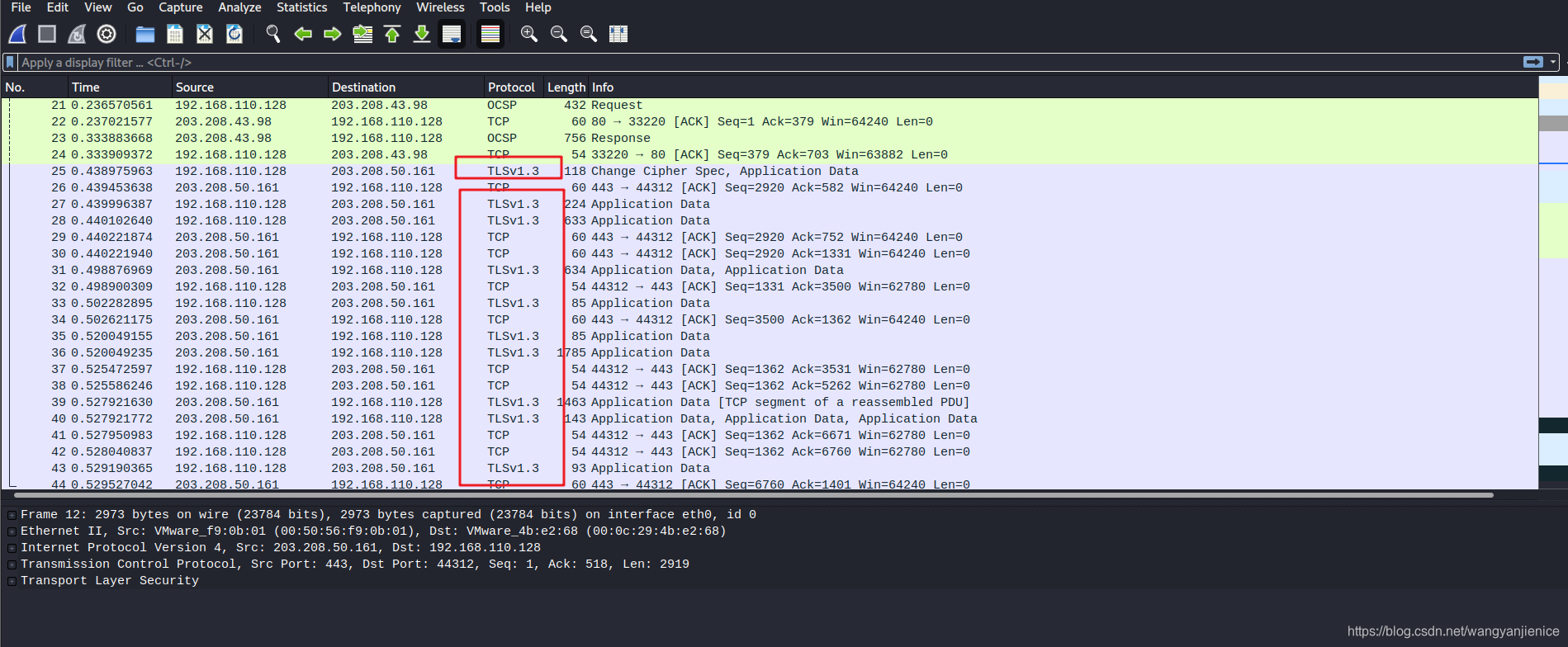The width and height of the screenshot is (1568, 647).
Task: Sort by the Source column header
Action: 250,87
